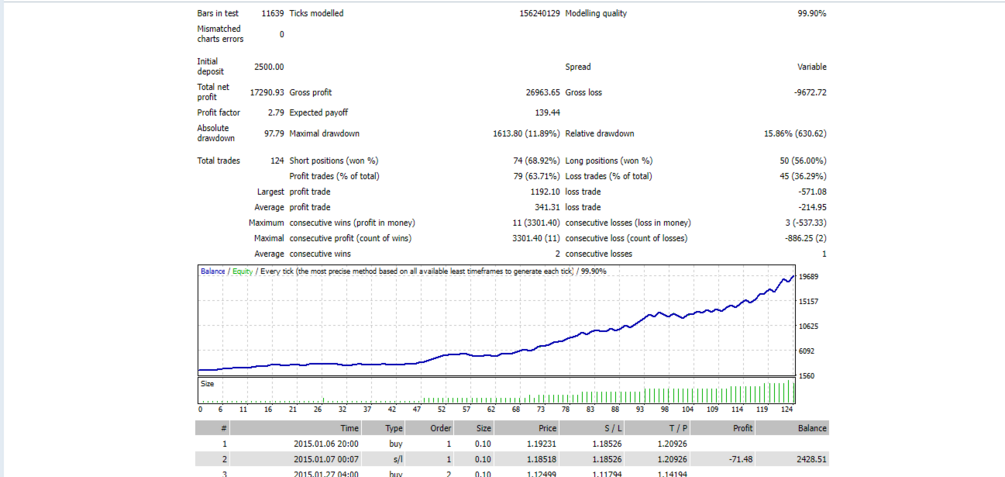The width and height of the screenshot is (1005, 477).
Task: Click Long positions value 50 (56.00%)
Action: tap(804, 161)
